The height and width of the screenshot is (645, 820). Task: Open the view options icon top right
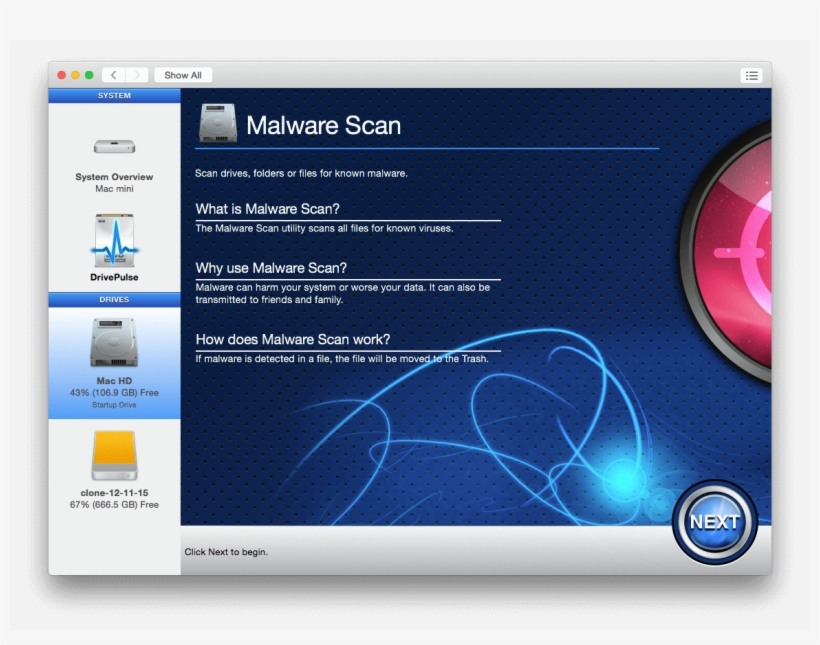(x=752, y=74)
